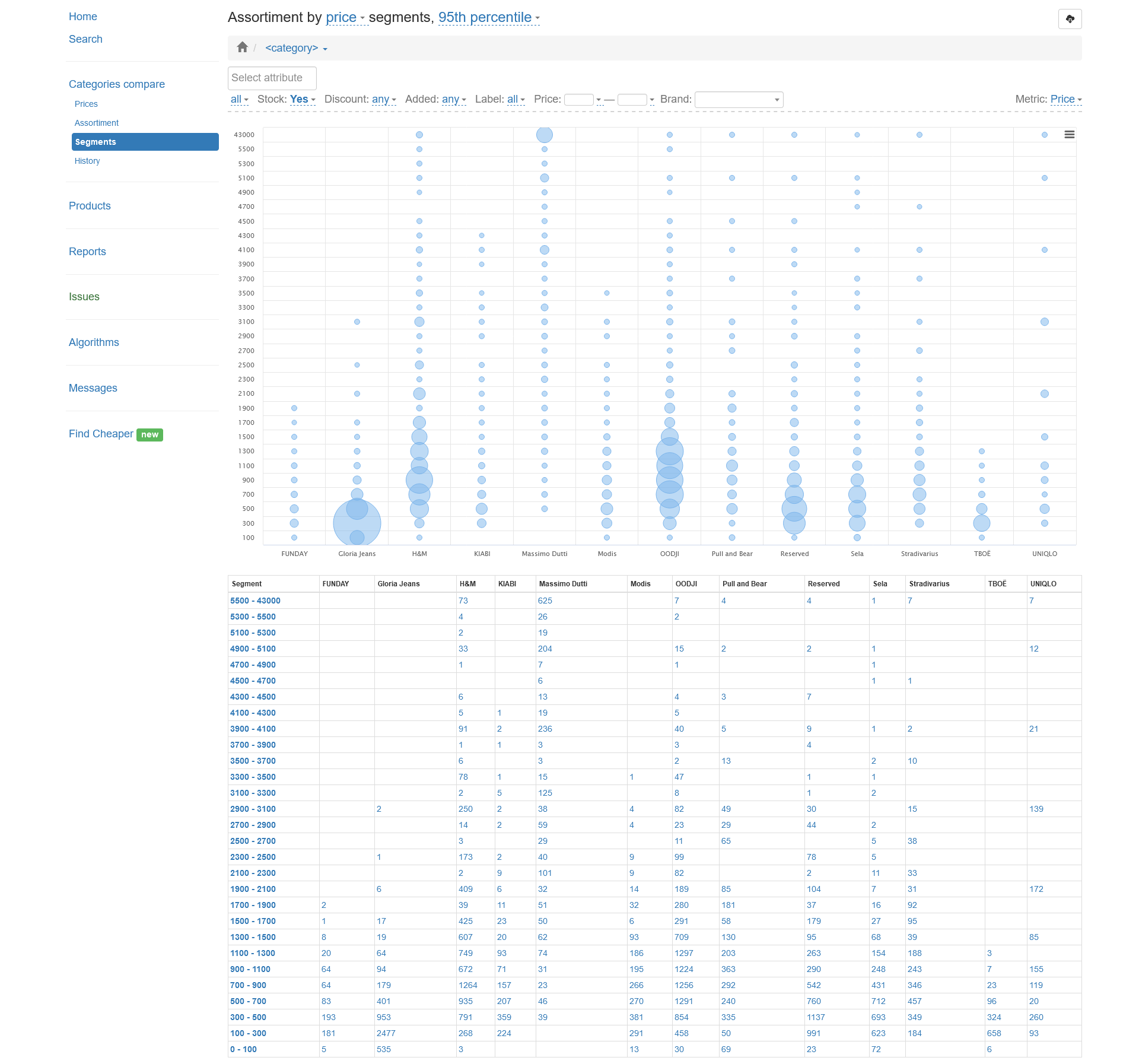Toggle Discount filter dropdown
This screenshot has height=1064, width=1139.
(x=383, y=99)
